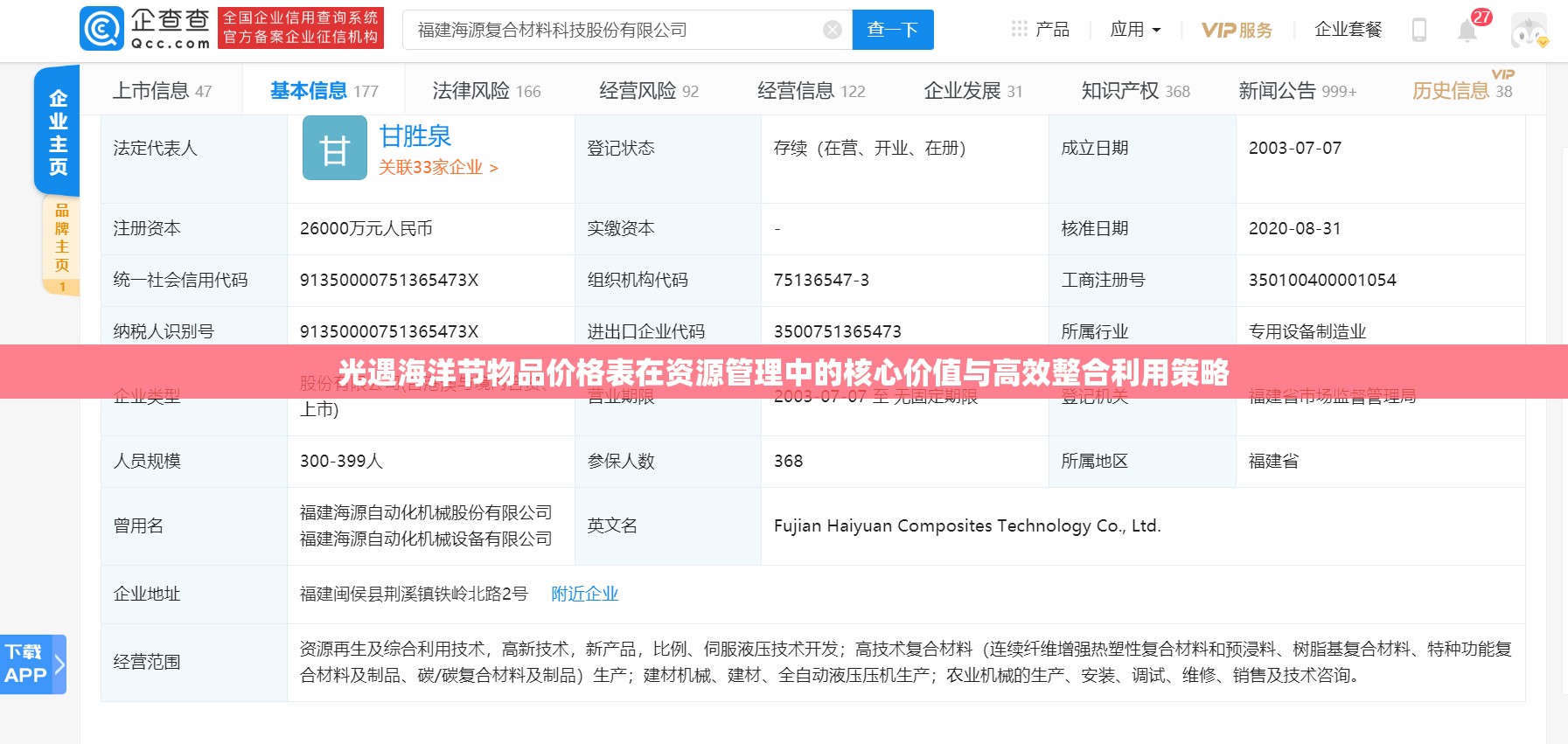
Task: Click the 甘 legal representative avatar
Action: (x=335, y=148)
